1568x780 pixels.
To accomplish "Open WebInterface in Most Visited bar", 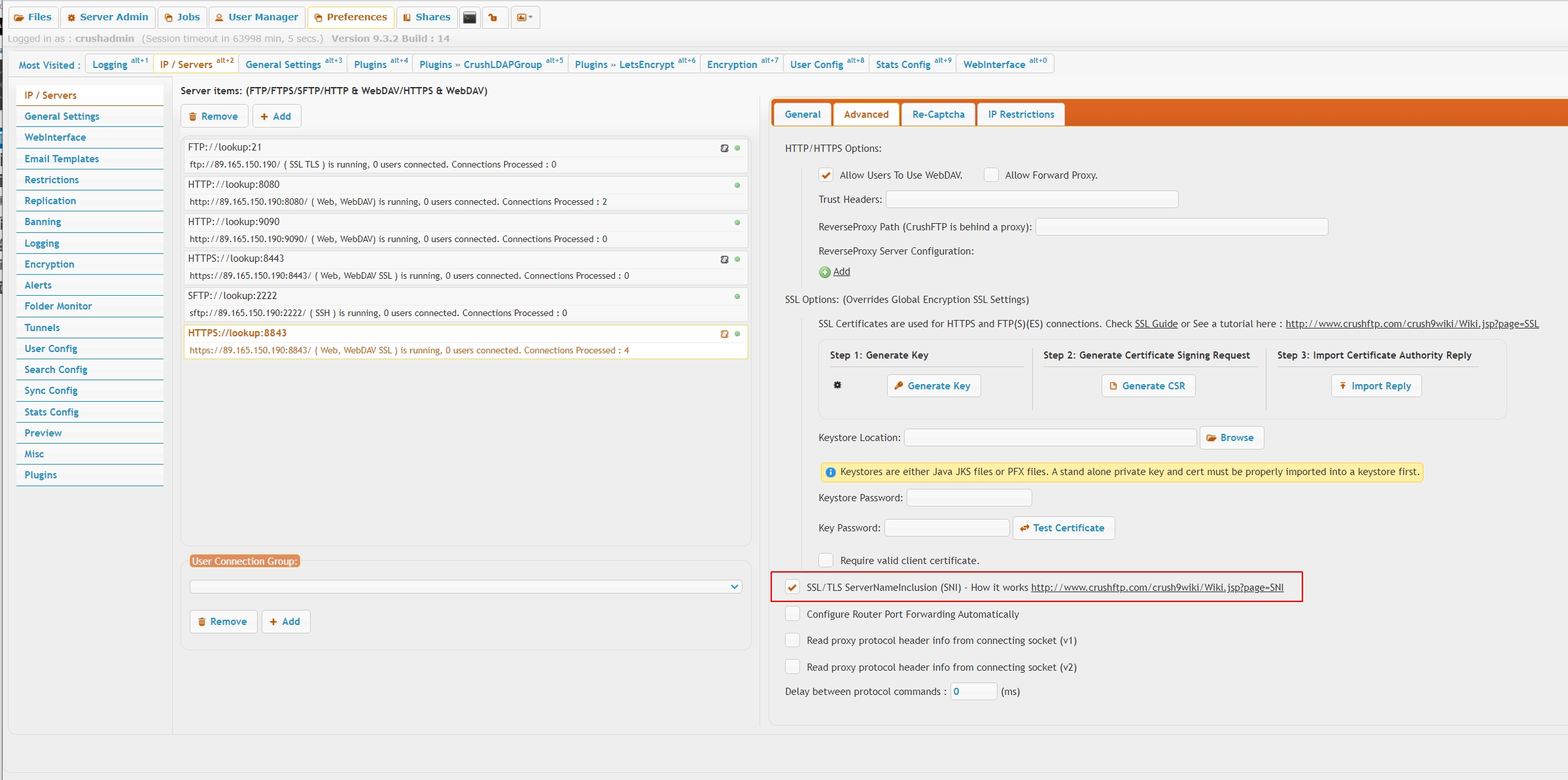I will click(1005, 64).
